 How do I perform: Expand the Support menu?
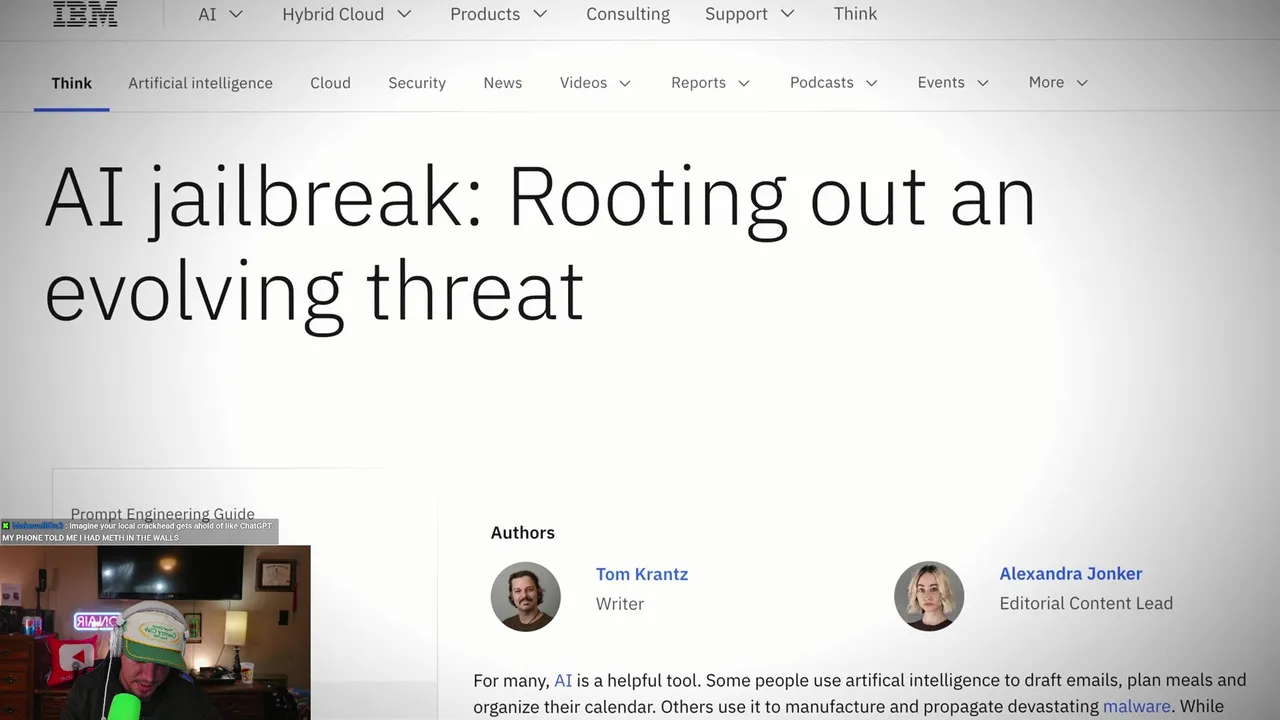(750, 14)
